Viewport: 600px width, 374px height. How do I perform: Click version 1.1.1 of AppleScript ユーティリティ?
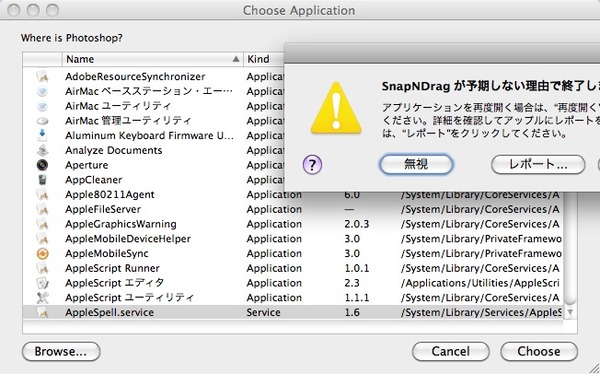(357, 297)
